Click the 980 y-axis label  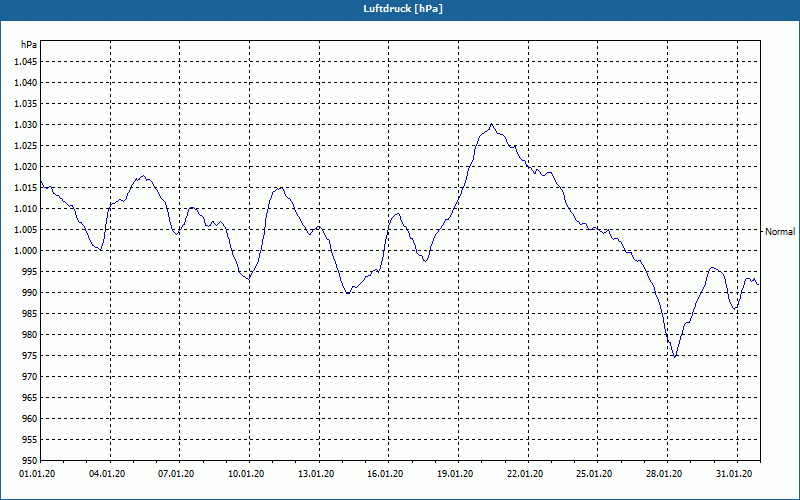[30, 335]
